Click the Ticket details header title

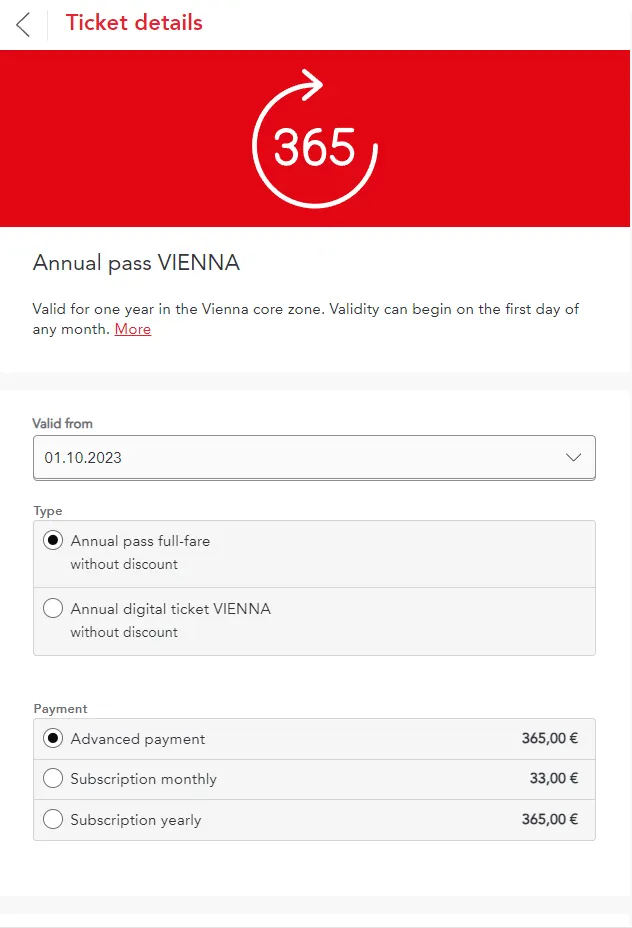coord(134,23)
